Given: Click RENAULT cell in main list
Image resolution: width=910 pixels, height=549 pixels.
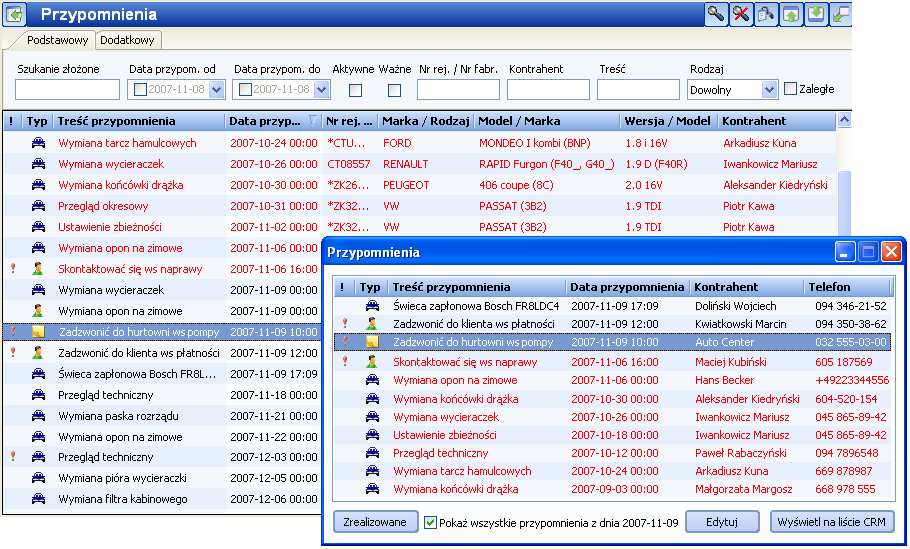Looking at the screenshot, I should [406, 164].
